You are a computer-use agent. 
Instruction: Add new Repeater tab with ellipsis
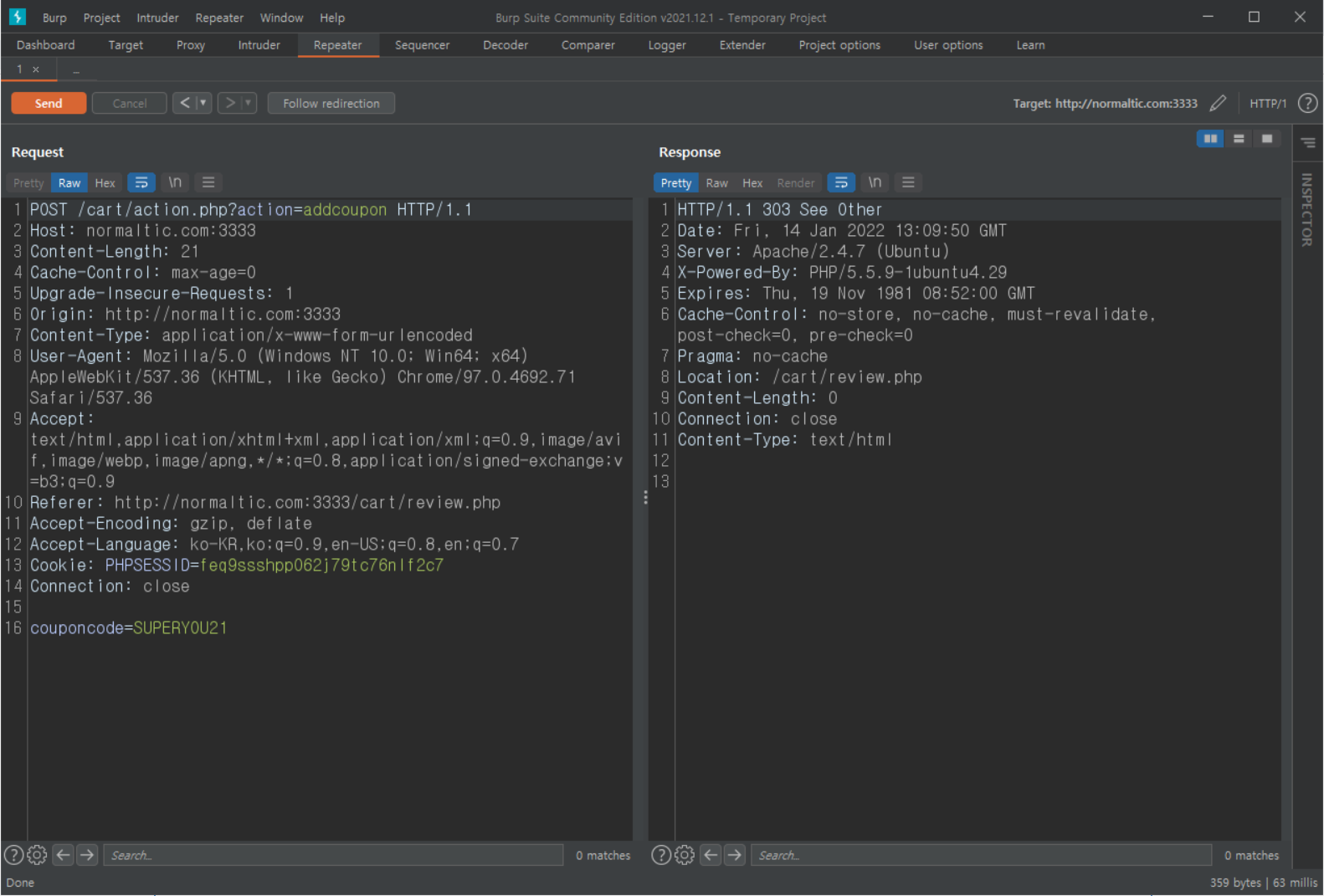76,70
